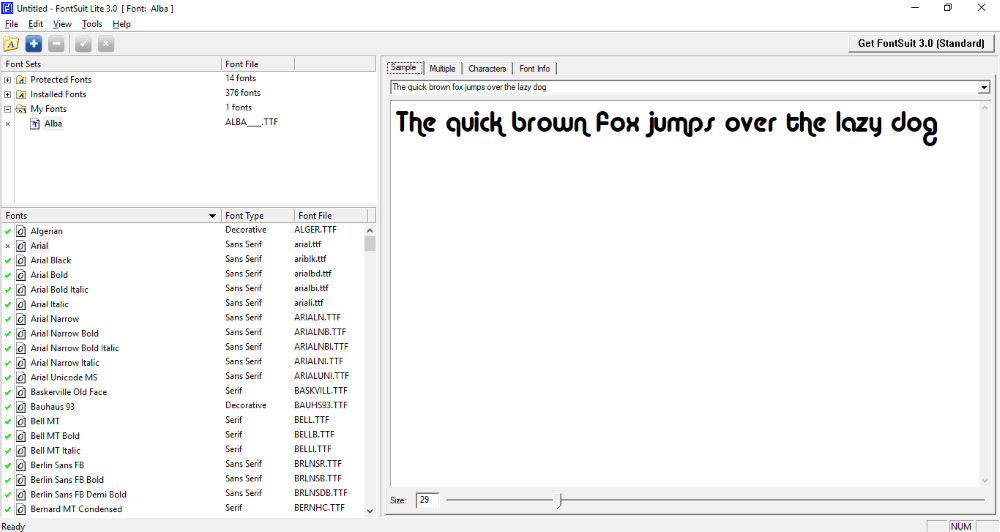1000x532 pixels.
Task: Collapse the My Fonts tree node
Action: [x=8, y=109]
